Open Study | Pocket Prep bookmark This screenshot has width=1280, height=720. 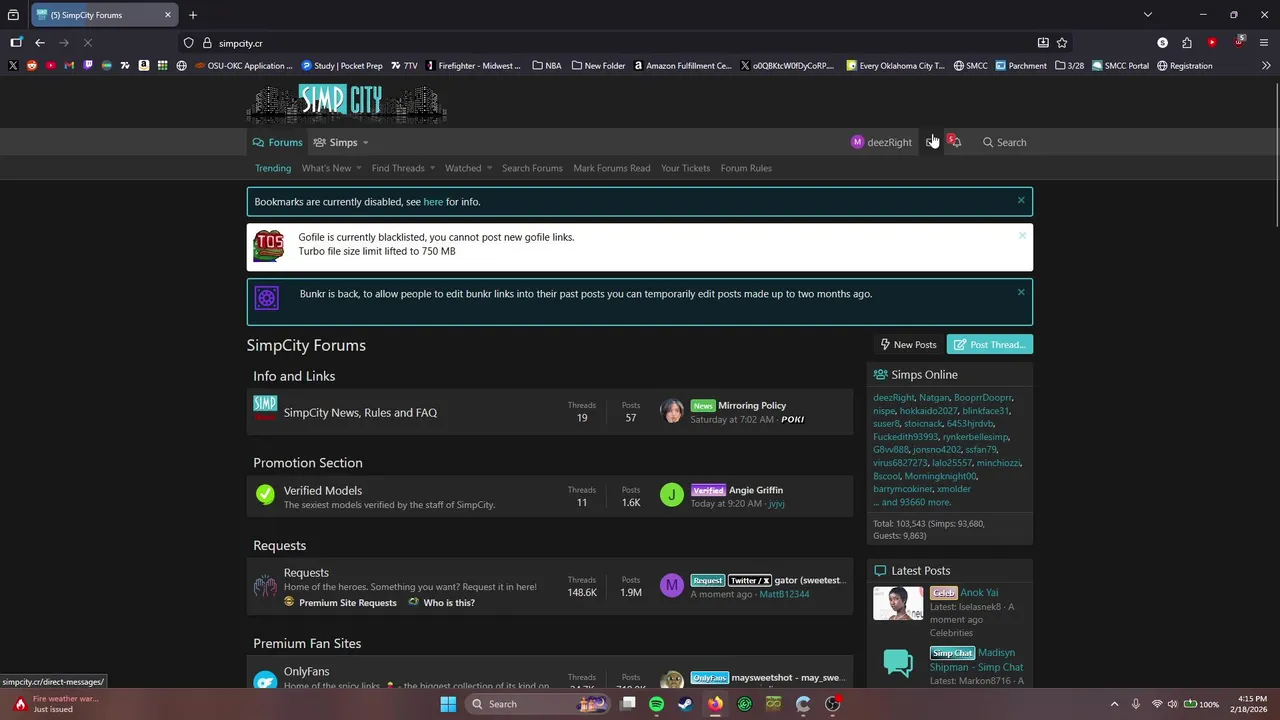(342, 66)
